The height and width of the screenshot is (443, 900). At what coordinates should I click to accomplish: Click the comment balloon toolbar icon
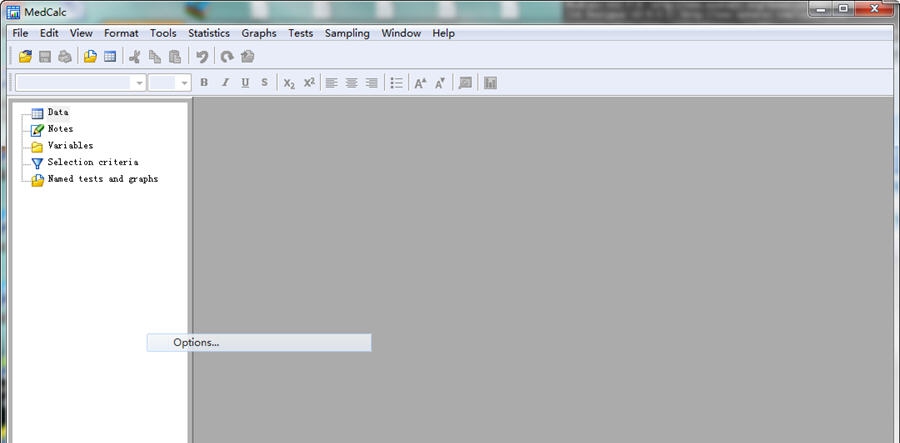tap(465, 83)
